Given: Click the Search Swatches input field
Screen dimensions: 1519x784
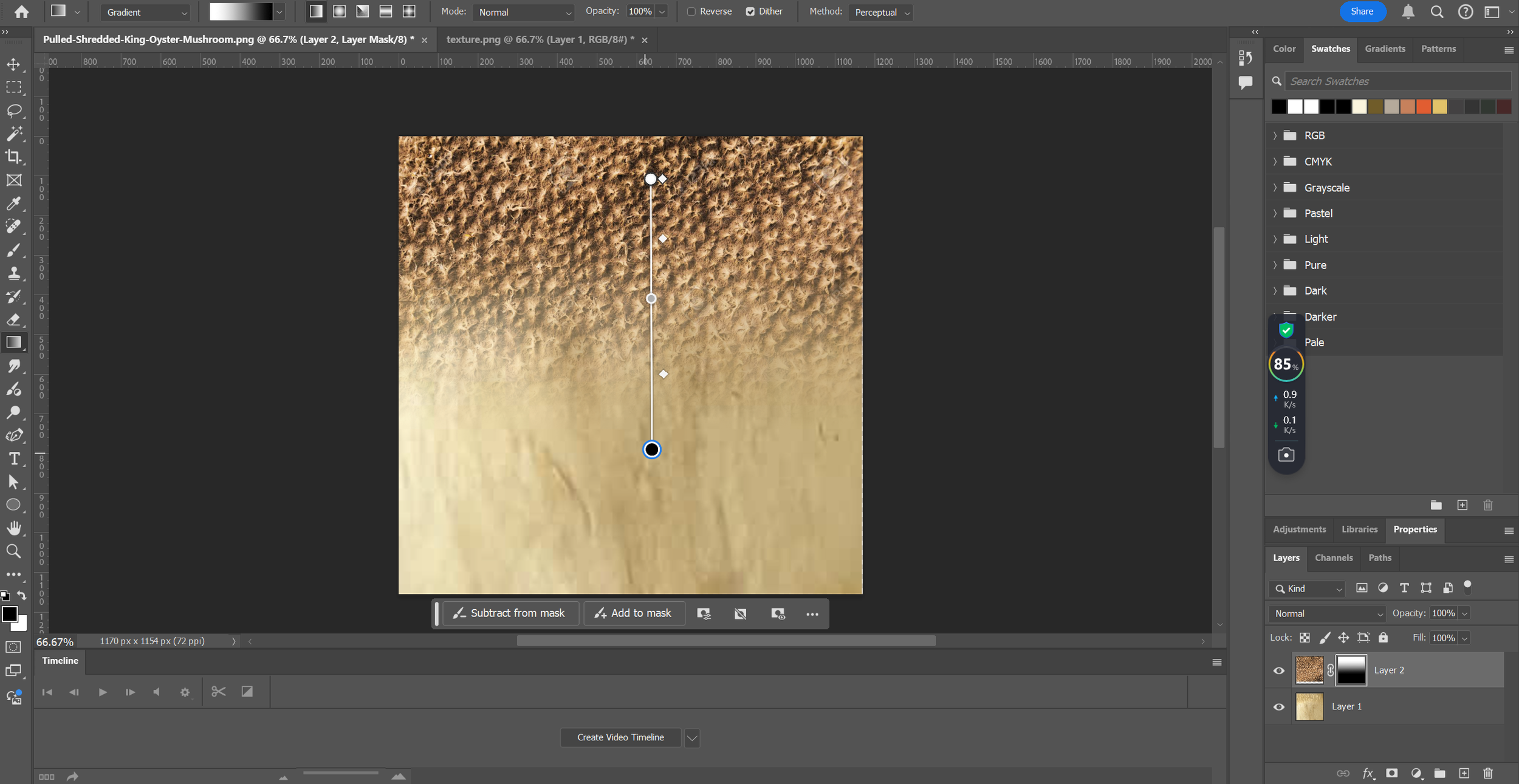Looking at the screenshot, I should pyautogui.click(x=1397, y=81).
